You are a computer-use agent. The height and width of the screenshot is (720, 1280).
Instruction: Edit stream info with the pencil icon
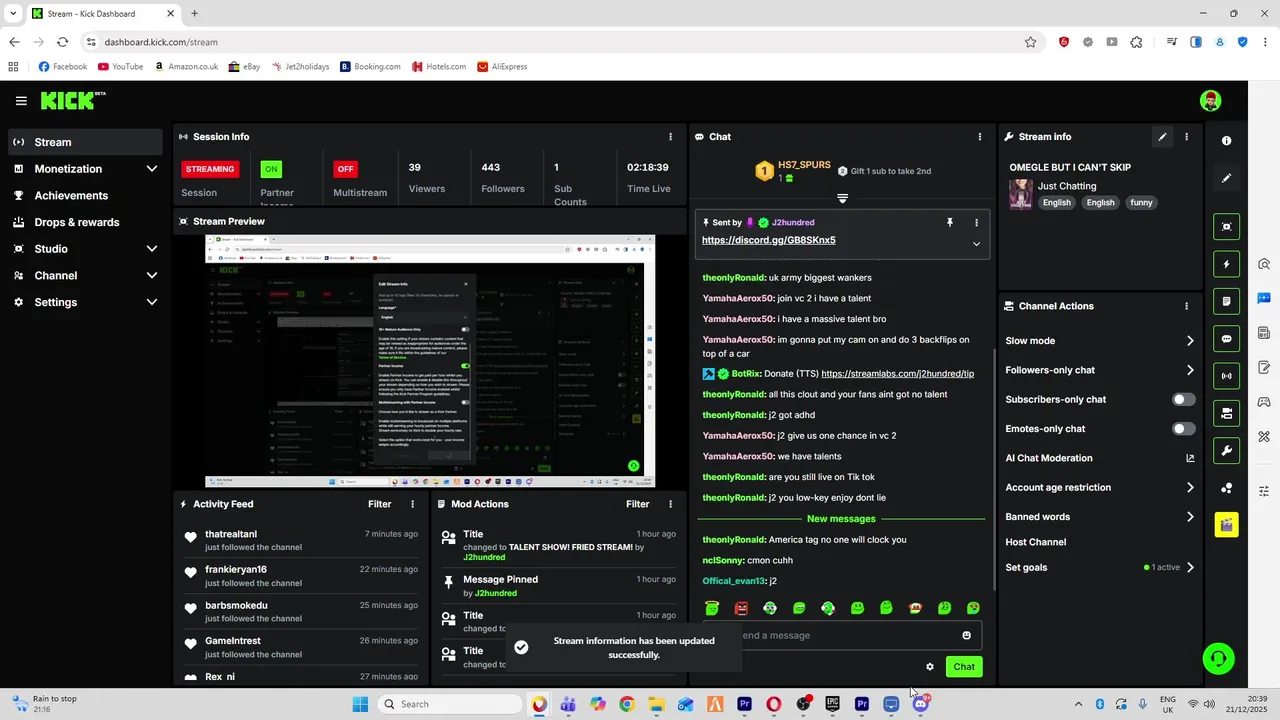click(x=1162, y=137)
